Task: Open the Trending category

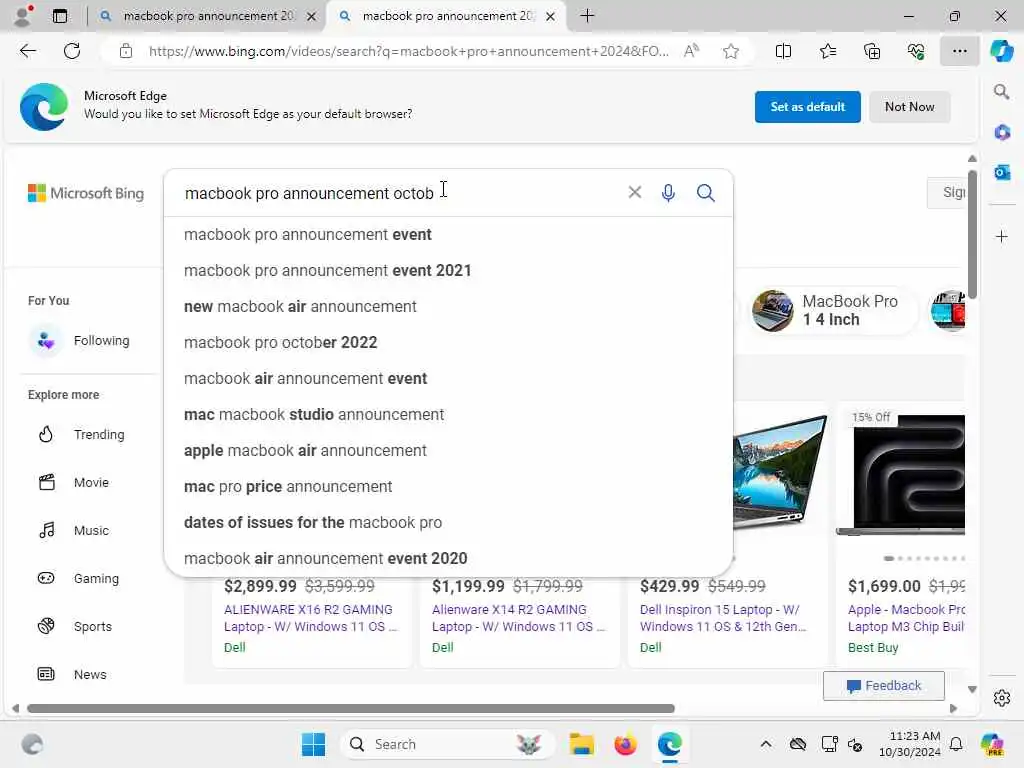Action: pos(83,434)
